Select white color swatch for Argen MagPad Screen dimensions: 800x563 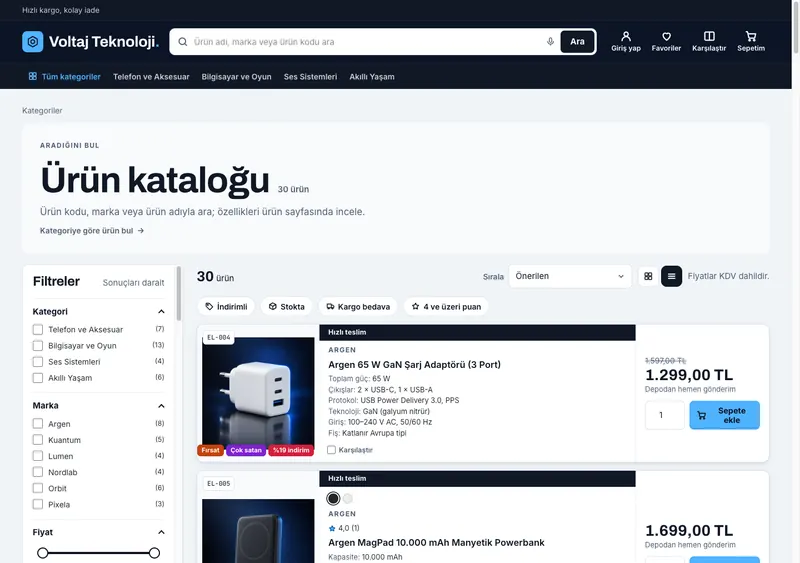point(348,498)
